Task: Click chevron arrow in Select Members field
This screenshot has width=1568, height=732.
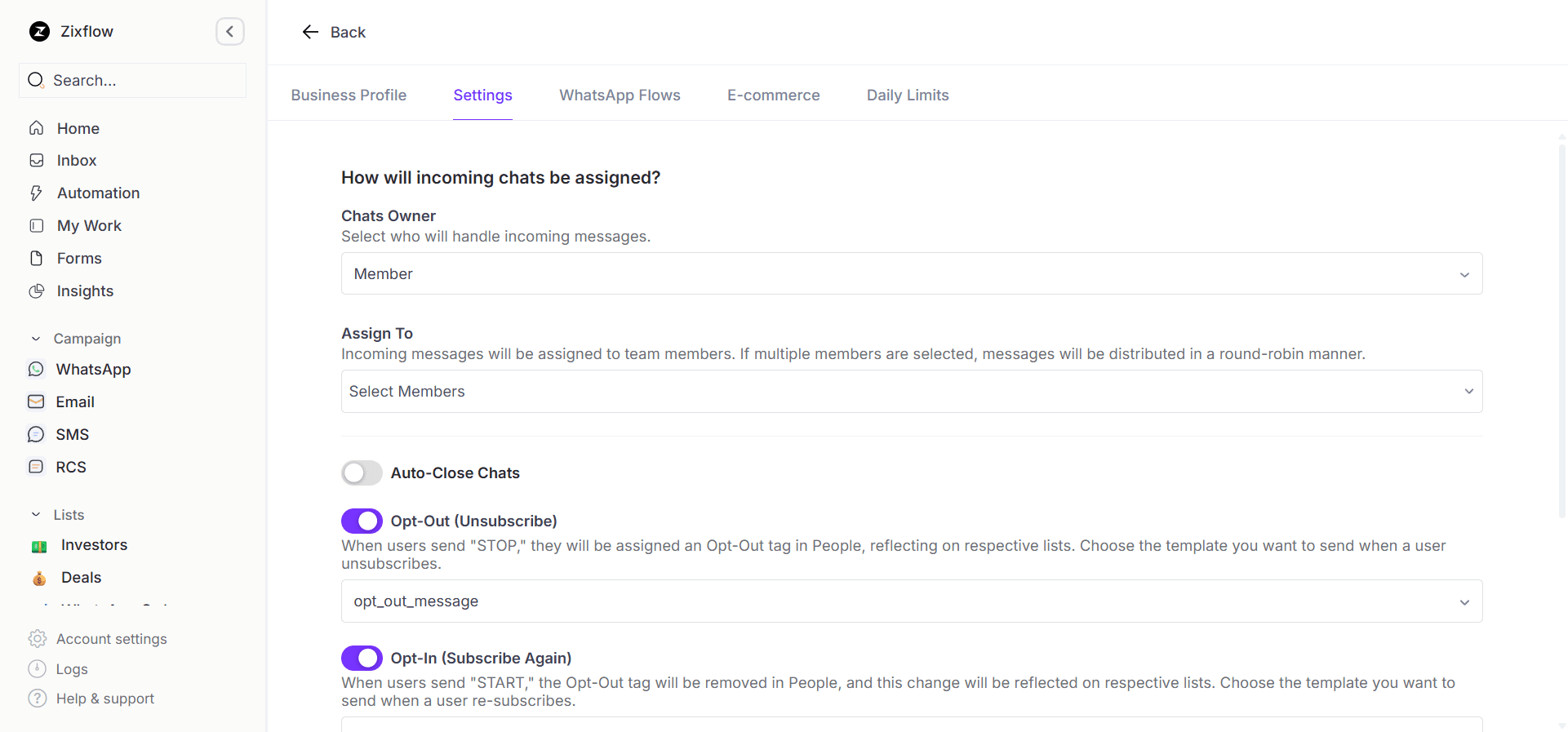Action: 1468,392
